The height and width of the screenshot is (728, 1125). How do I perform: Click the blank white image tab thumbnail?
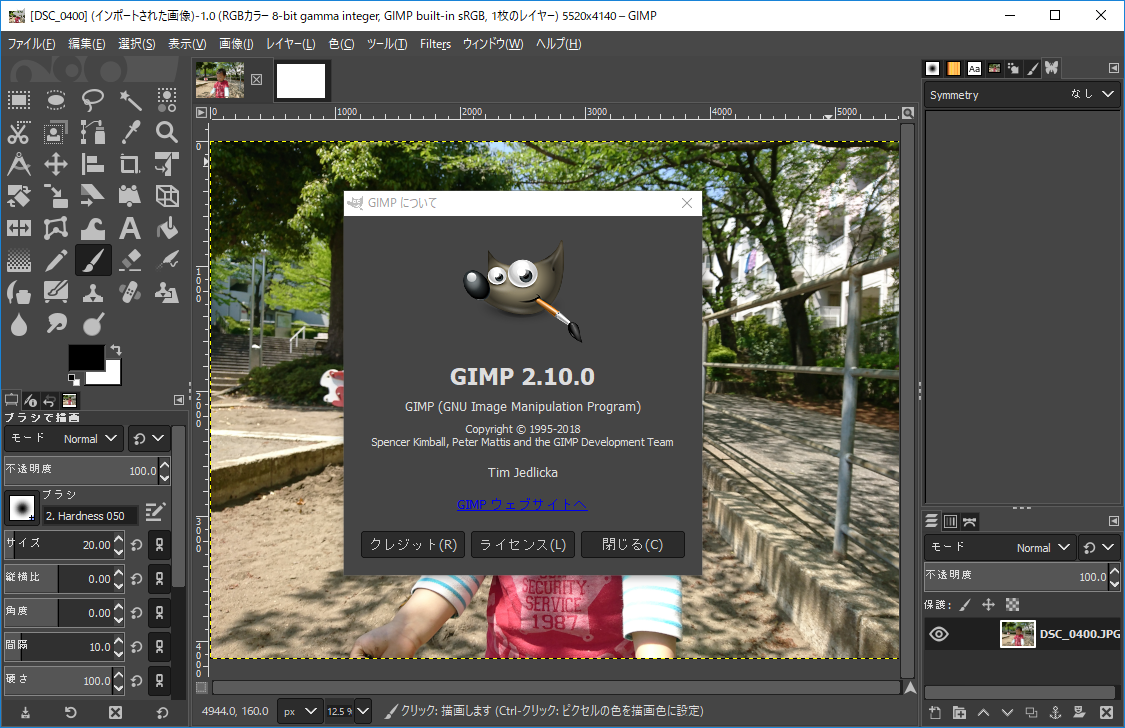[x=301, y=80]
